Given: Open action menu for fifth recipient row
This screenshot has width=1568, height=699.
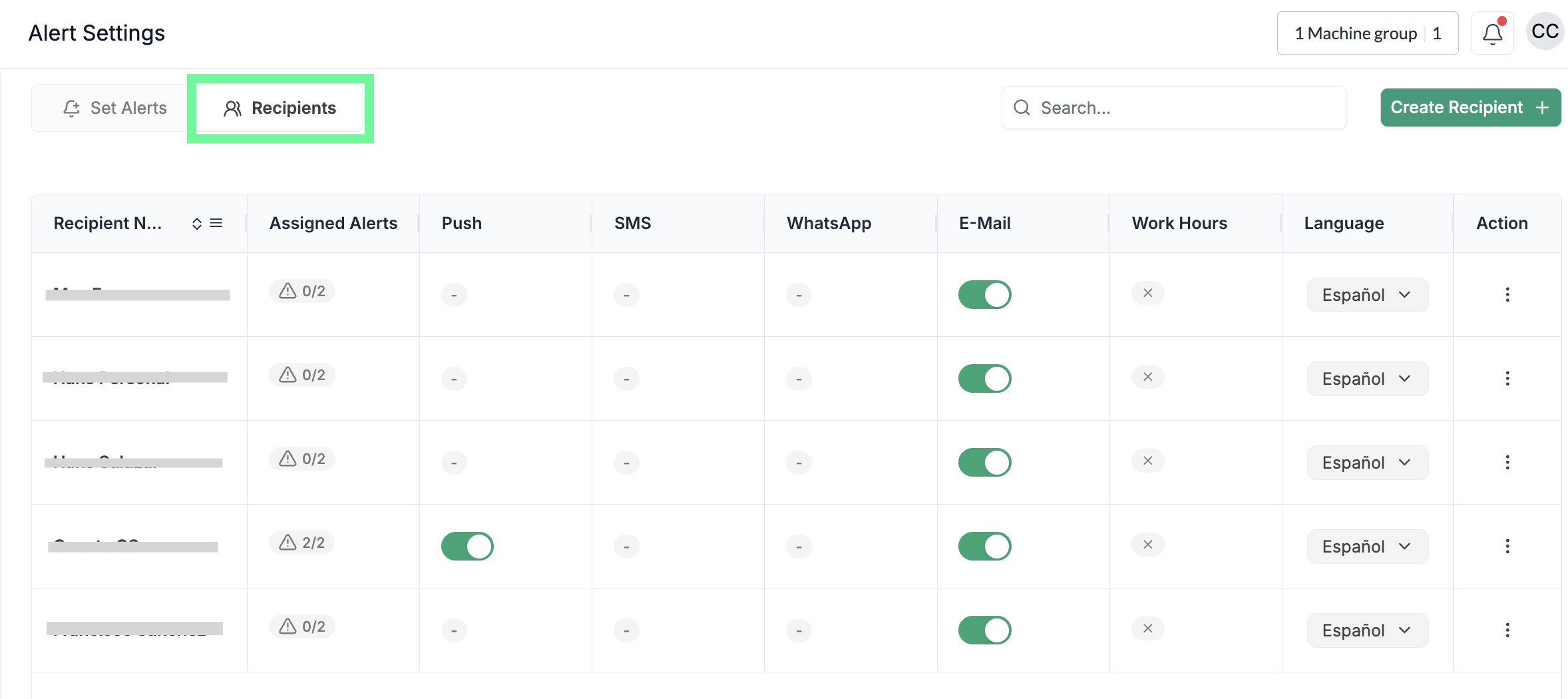Looking at the screenshot, I should point(1507,630).
